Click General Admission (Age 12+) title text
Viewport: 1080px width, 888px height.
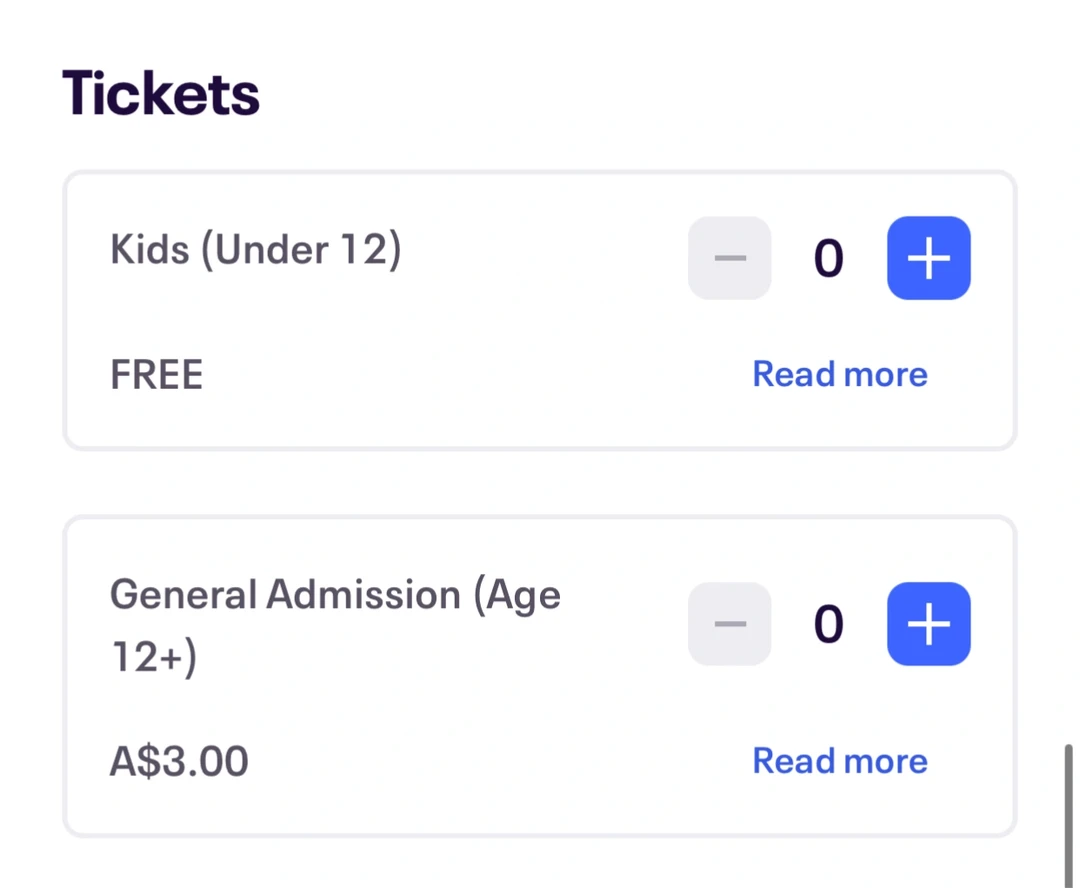point(334,596)
